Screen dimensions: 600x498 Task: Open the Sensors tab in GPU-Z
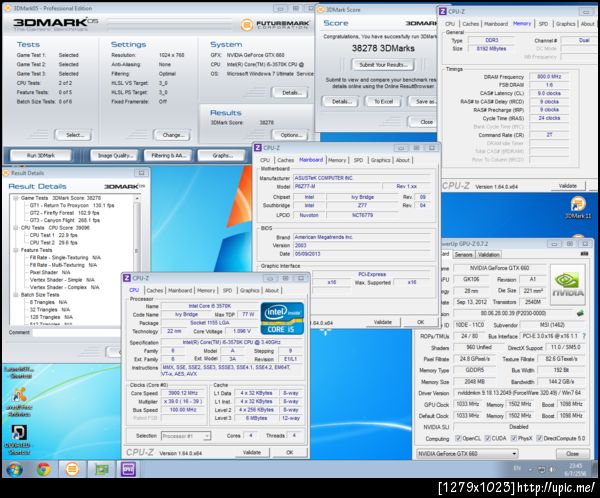click(x=463, y=254)
